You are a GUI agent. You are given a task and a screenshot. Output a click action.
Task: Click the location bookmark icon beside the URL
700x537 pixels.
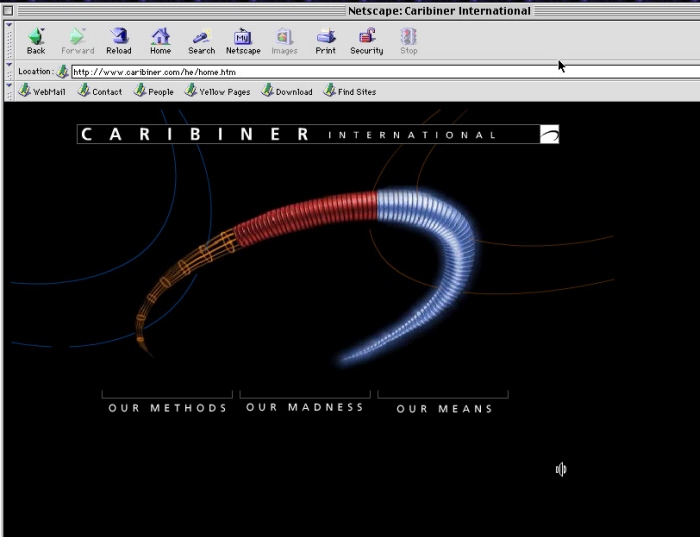[62, 71]
